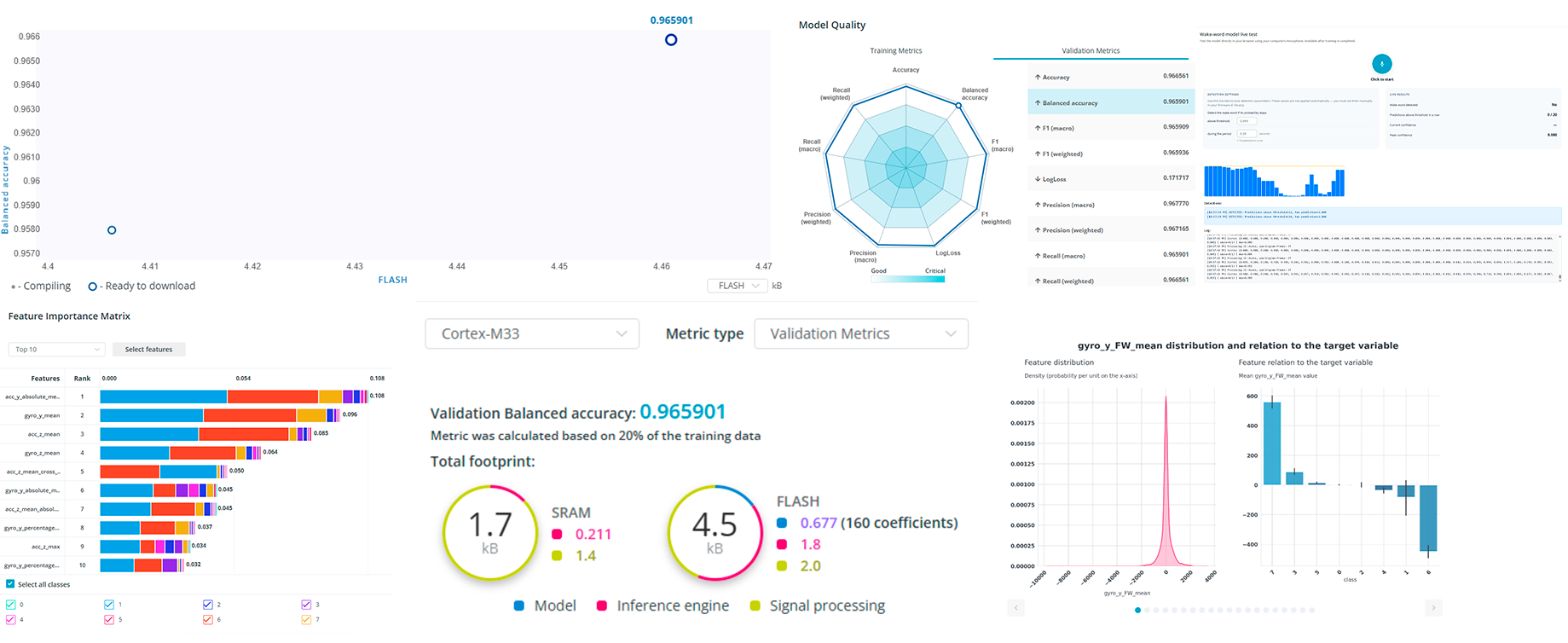Switch to the Validation Metrics tab
The height and width of the screenshot is (643, 1568).
pyautogui.click(x=1091, y=51)
